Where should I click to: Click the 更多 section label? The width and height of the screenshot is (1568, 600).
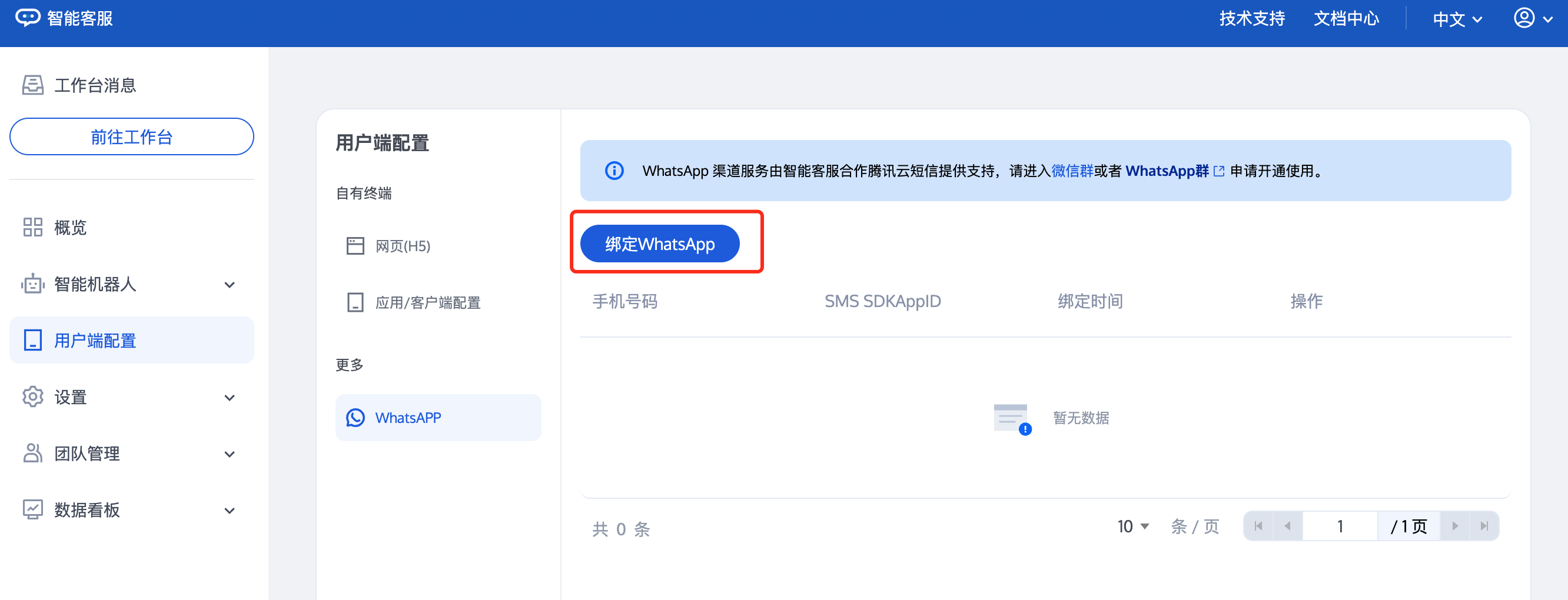pyautogui.click(x=350, y=365)
